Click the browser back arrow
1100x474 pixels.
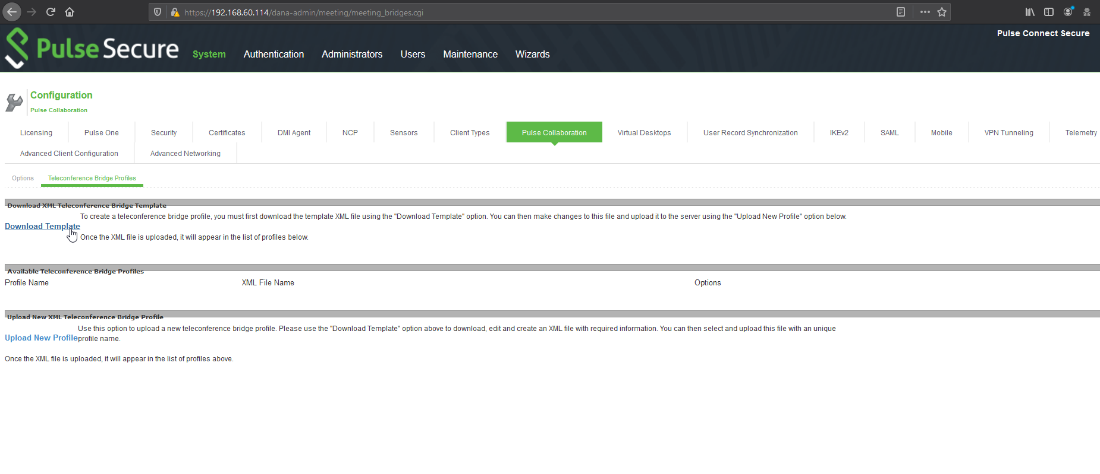coord(12,12)
